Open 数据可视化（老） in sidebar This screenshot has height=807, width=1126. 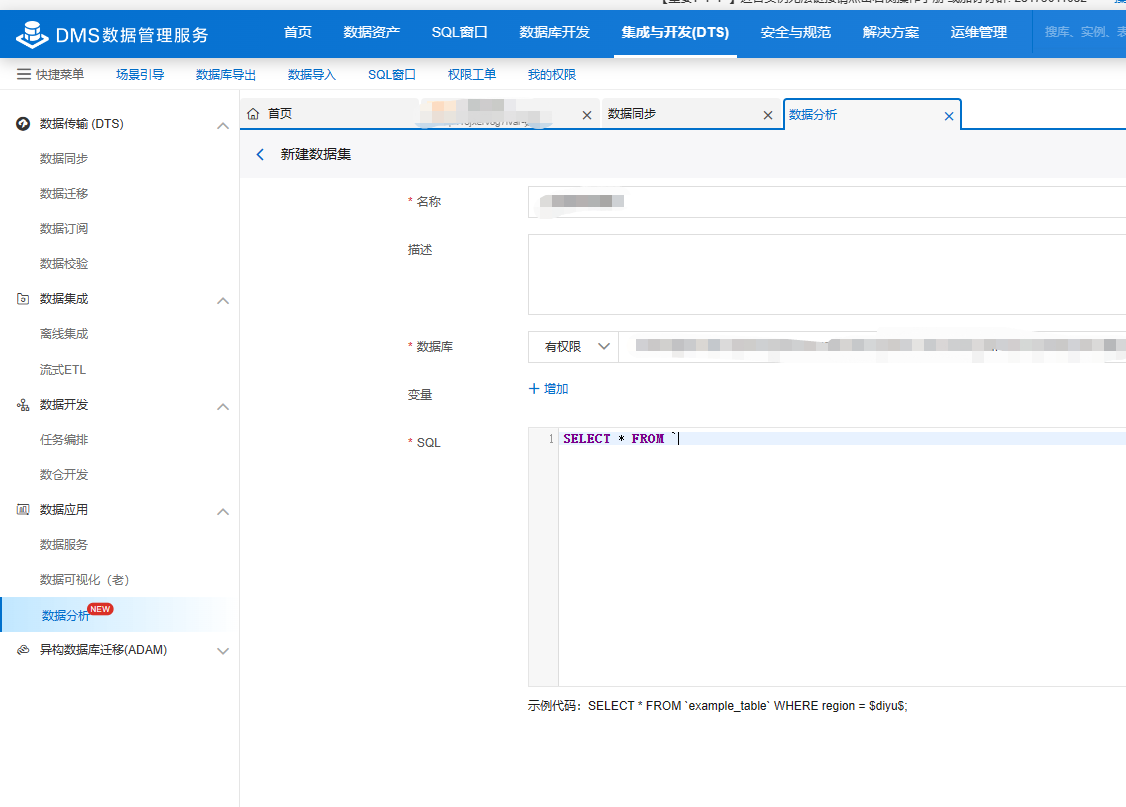tap(85, 580)
